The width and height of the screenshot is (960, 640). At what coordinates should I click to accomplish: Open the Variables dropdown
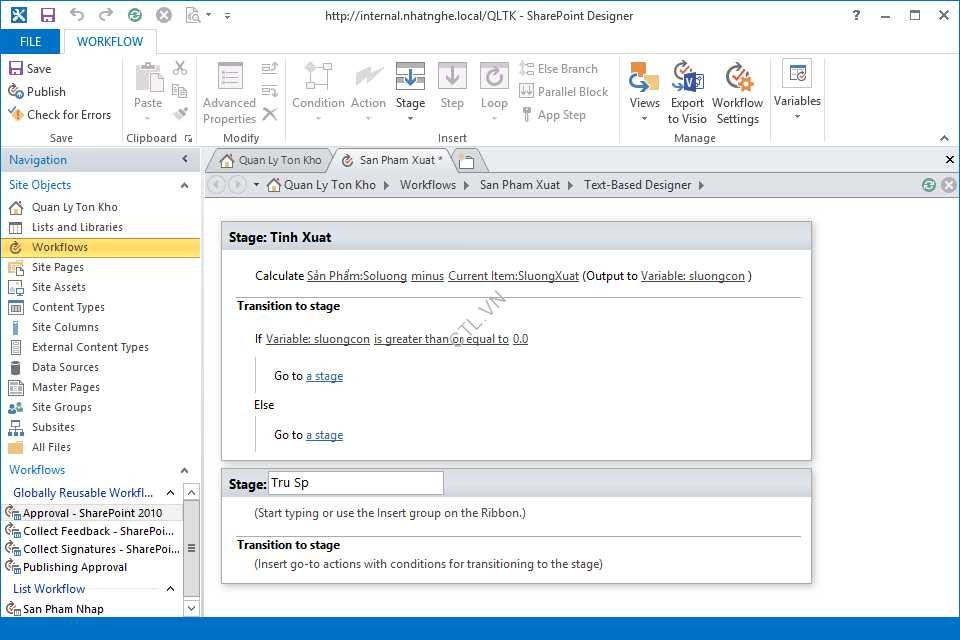pos(797,92)
